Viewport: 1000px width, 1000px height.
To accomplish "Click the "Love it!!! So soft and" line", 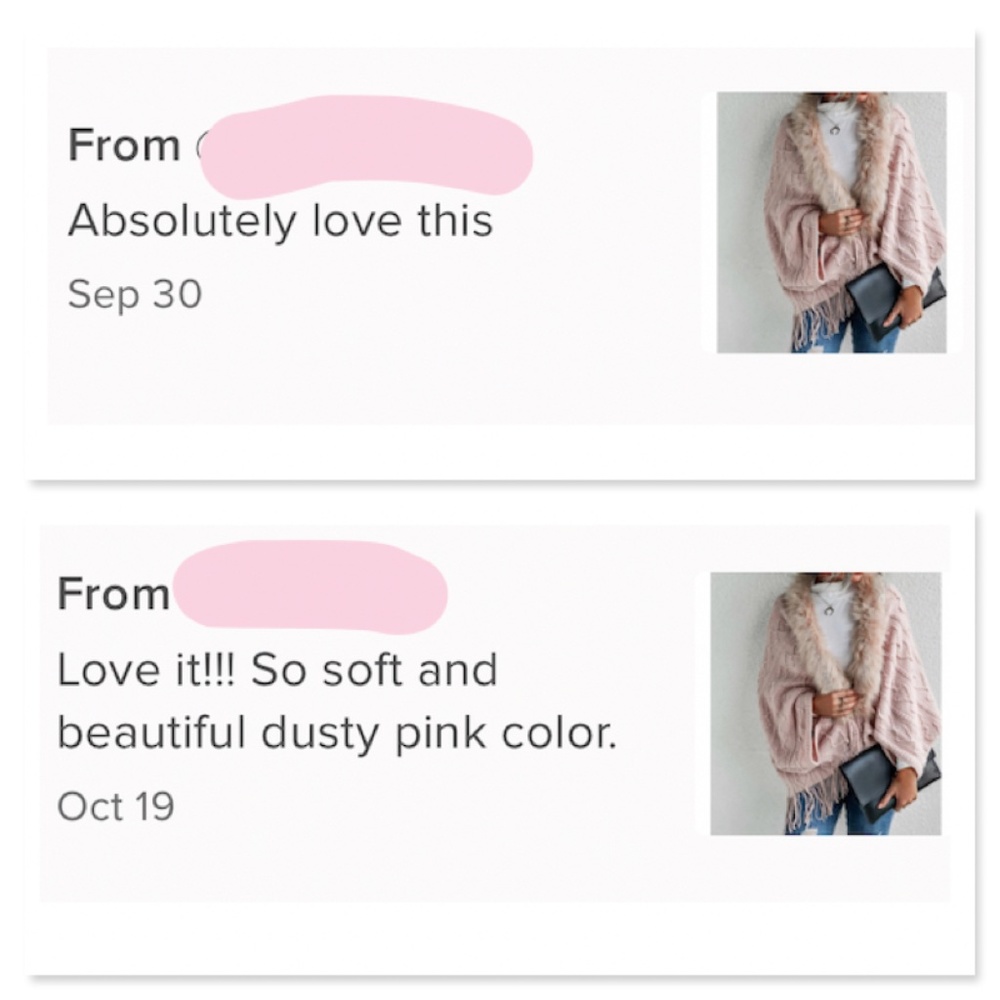I will 277,669.
